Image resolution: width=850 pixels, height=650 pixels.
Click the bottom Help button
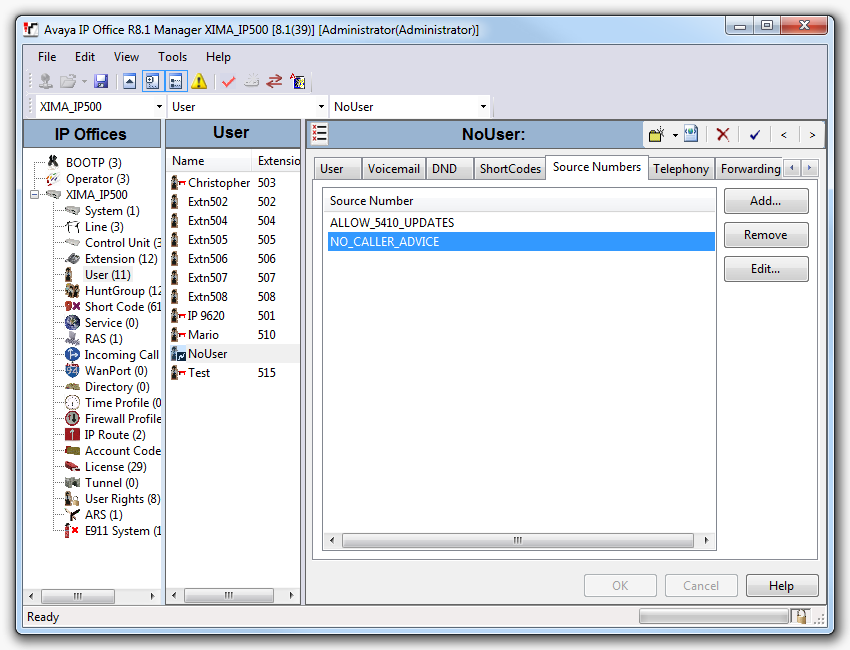782,585
